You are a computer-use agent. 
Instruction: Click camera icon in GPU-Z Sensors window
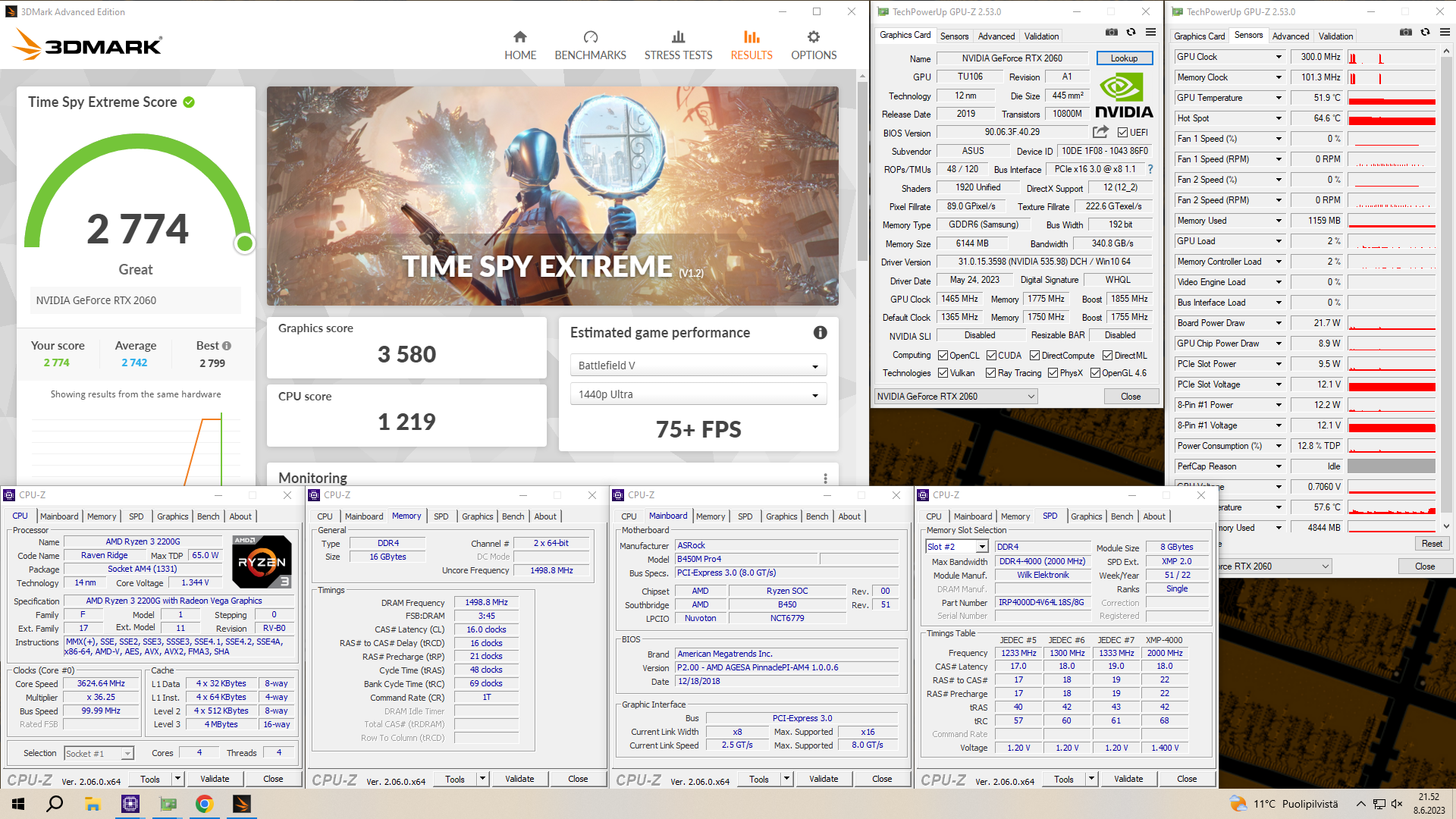click(1405, 33)
